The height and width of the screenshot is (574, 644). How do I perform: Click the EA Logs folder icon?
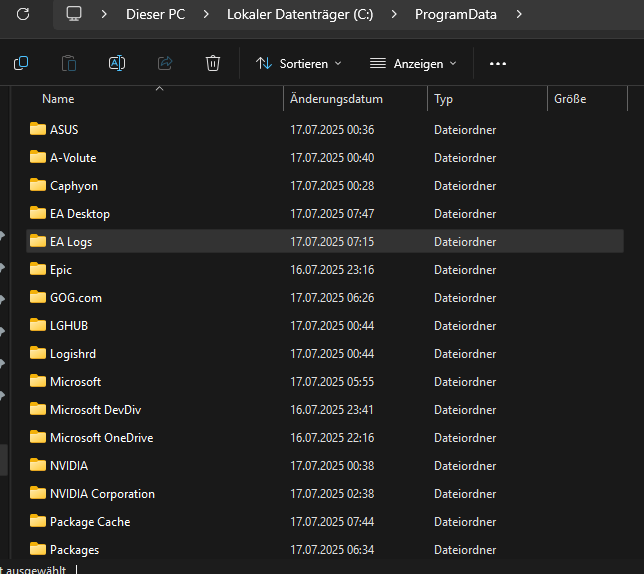[x=38, y=241]
